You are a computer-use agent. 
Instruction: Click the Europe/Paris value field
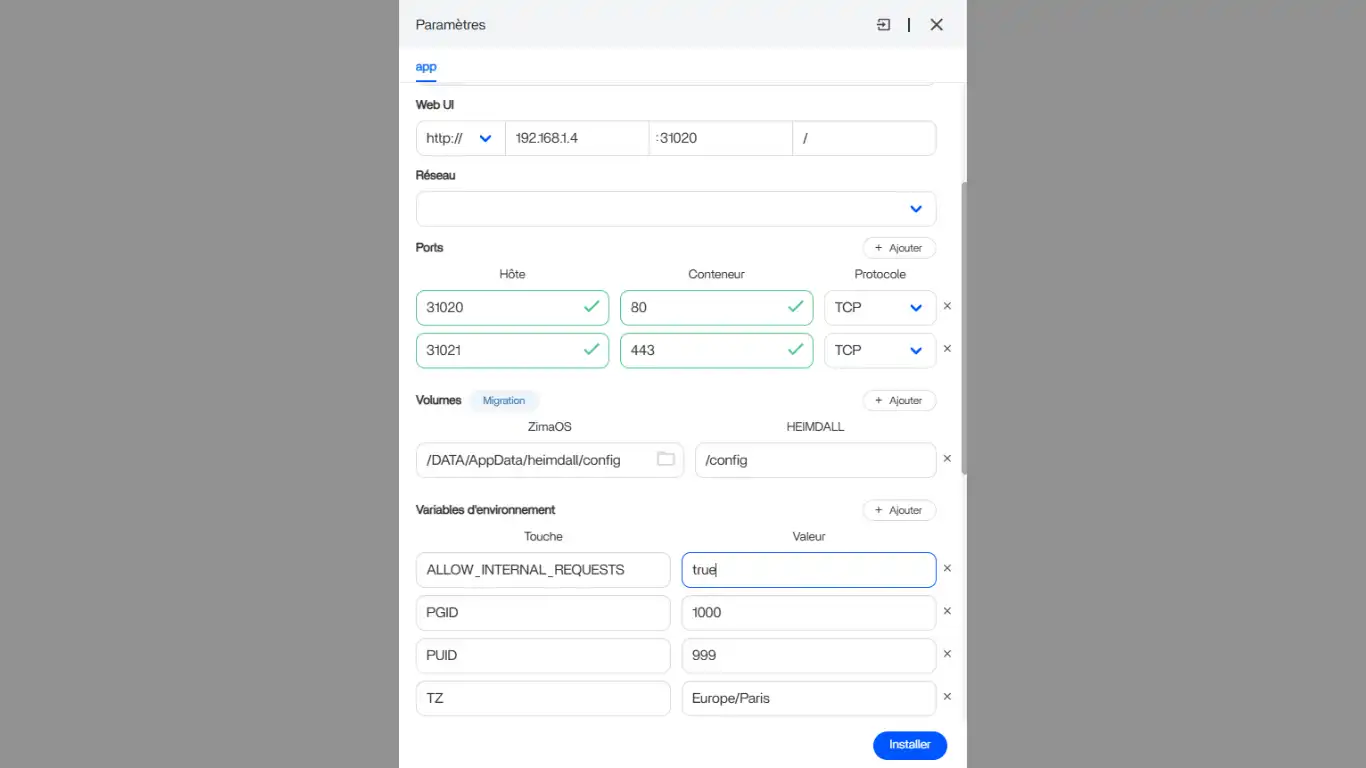(808, 698)
